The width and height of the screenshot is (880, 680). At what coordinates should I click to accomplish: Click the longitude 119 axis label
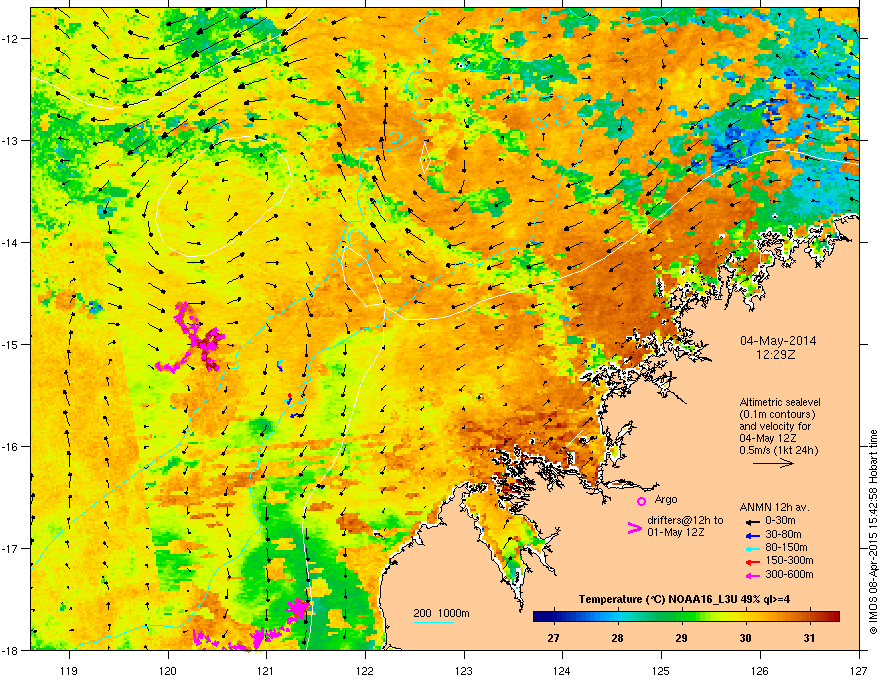[69, 670]
